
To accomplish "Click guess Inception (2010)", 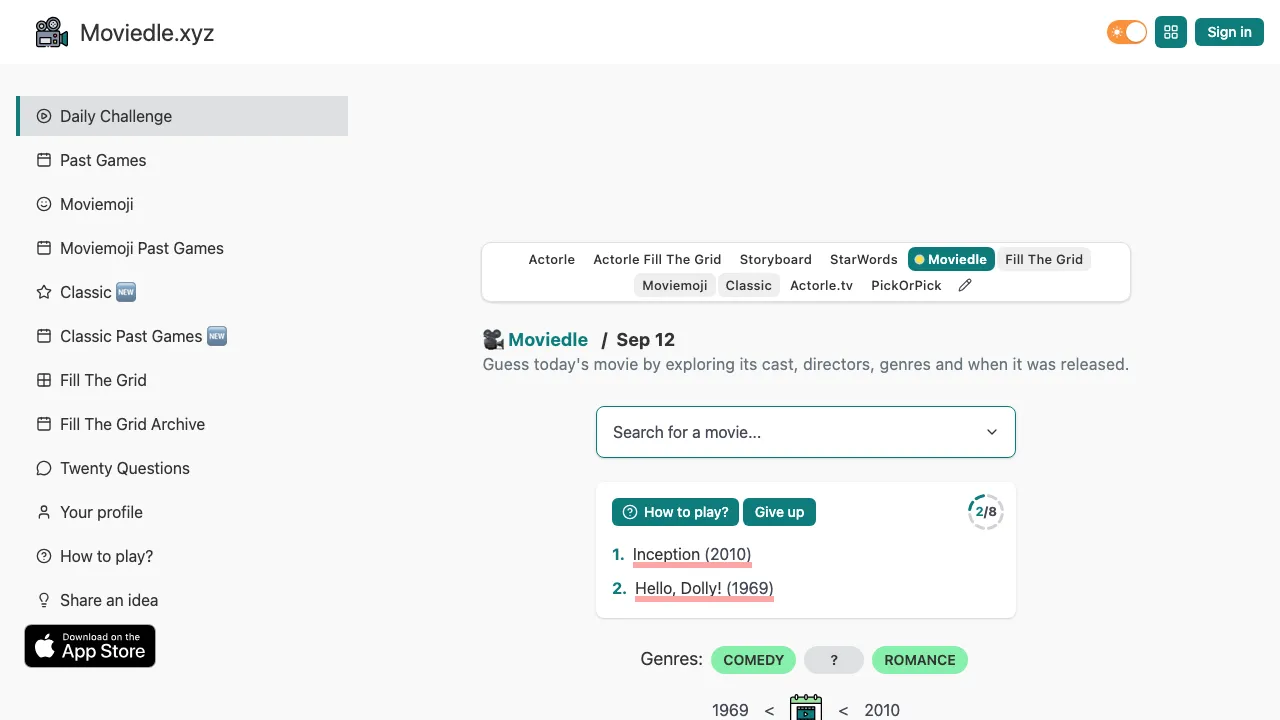I will (692, 554).
